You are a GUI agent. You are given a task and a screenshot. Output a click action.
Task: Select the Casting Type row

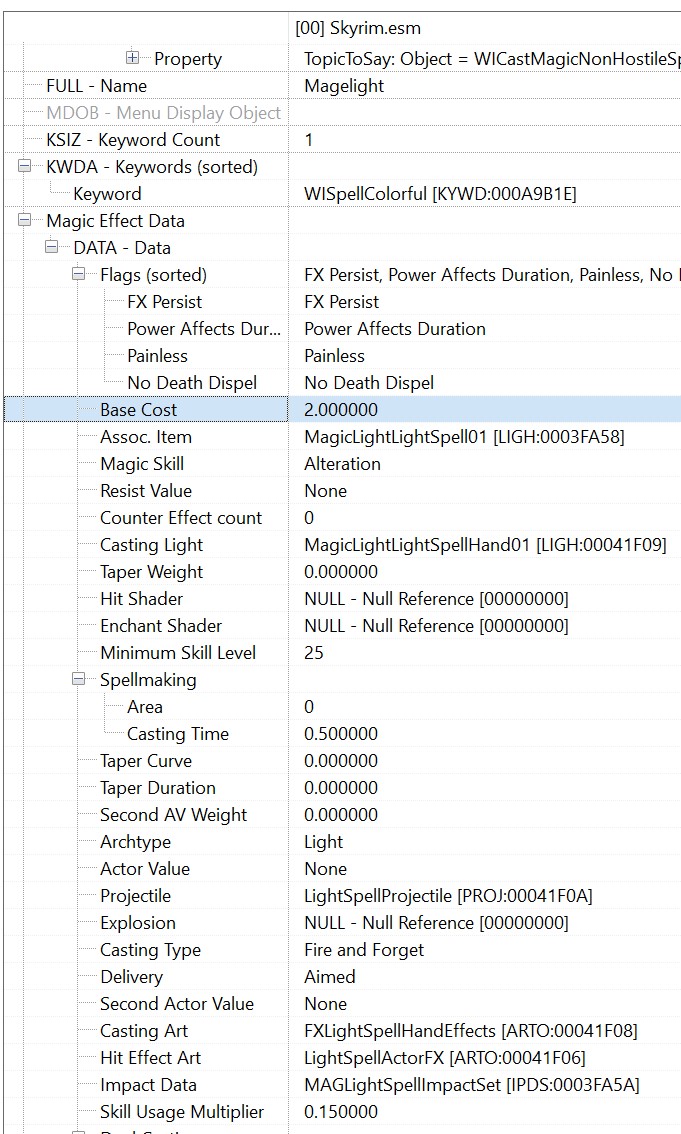click(x=342, y=950)
